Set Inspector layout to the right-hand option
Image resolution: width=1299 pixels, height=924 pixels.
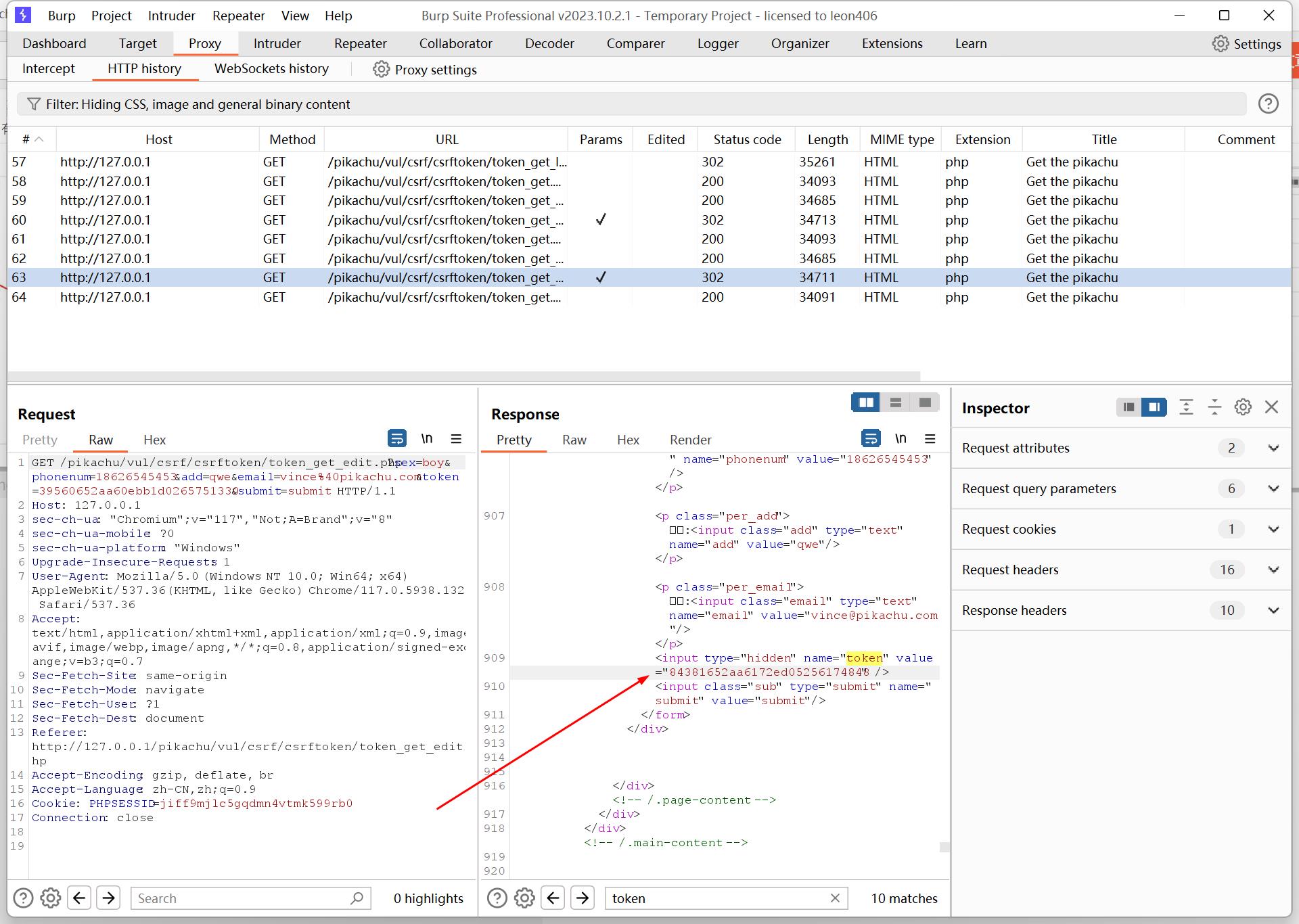pyautogui.click(x=1154, y=407)
